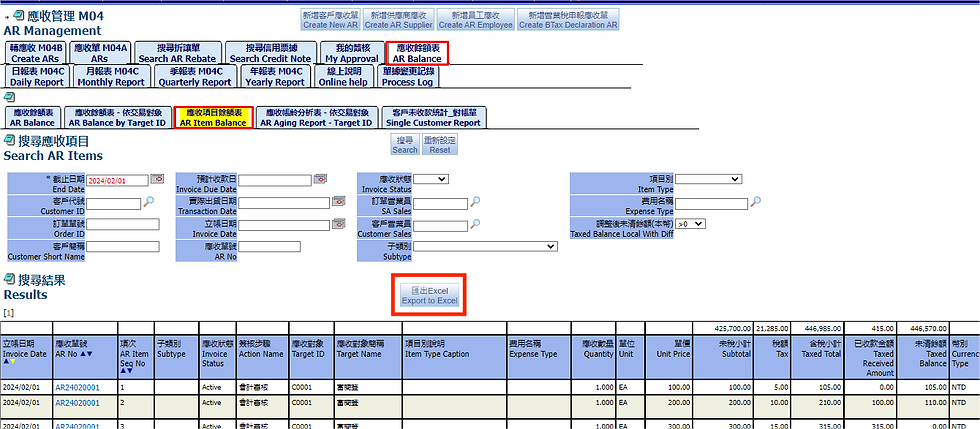The image size is (980, 429).
Task: Sort Invoice Date column descending yellow arrow
Action: [12, 361]
